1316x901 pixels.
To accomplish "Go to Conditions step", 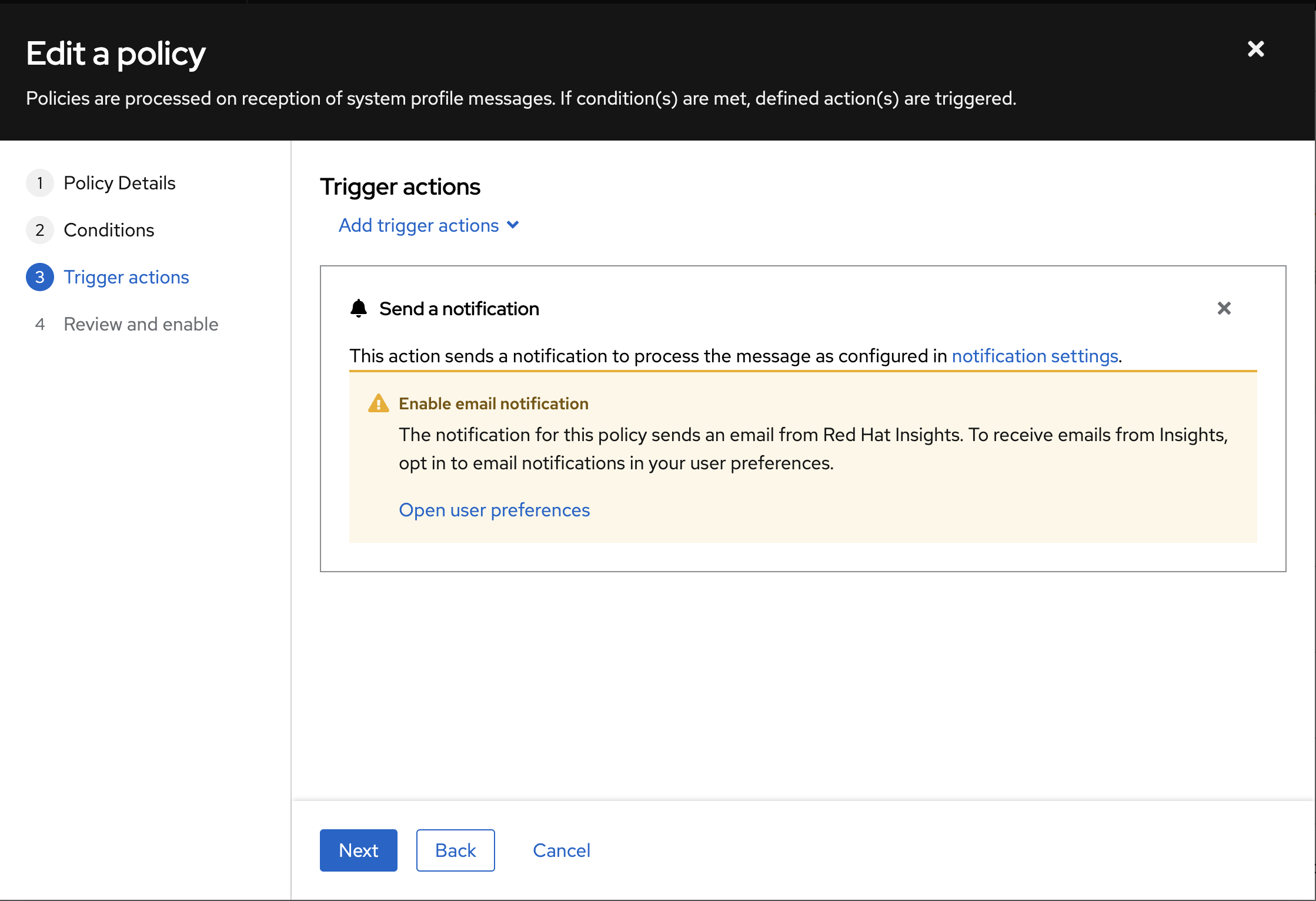I will [x=109, y=230].
